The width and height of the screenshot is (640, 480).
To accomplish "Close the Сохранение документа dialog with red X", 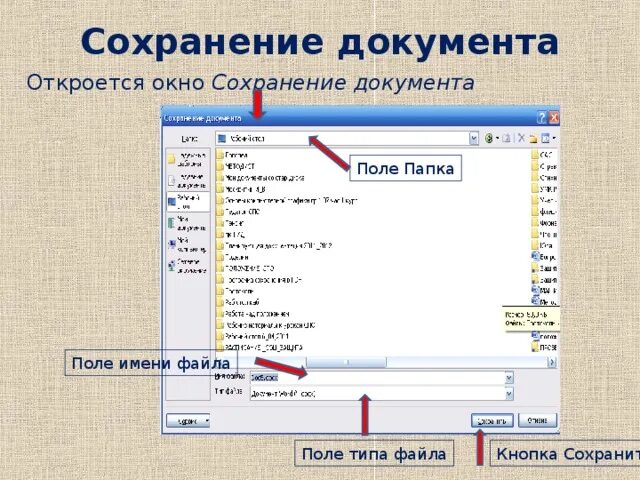I will (x=554, y=118).
